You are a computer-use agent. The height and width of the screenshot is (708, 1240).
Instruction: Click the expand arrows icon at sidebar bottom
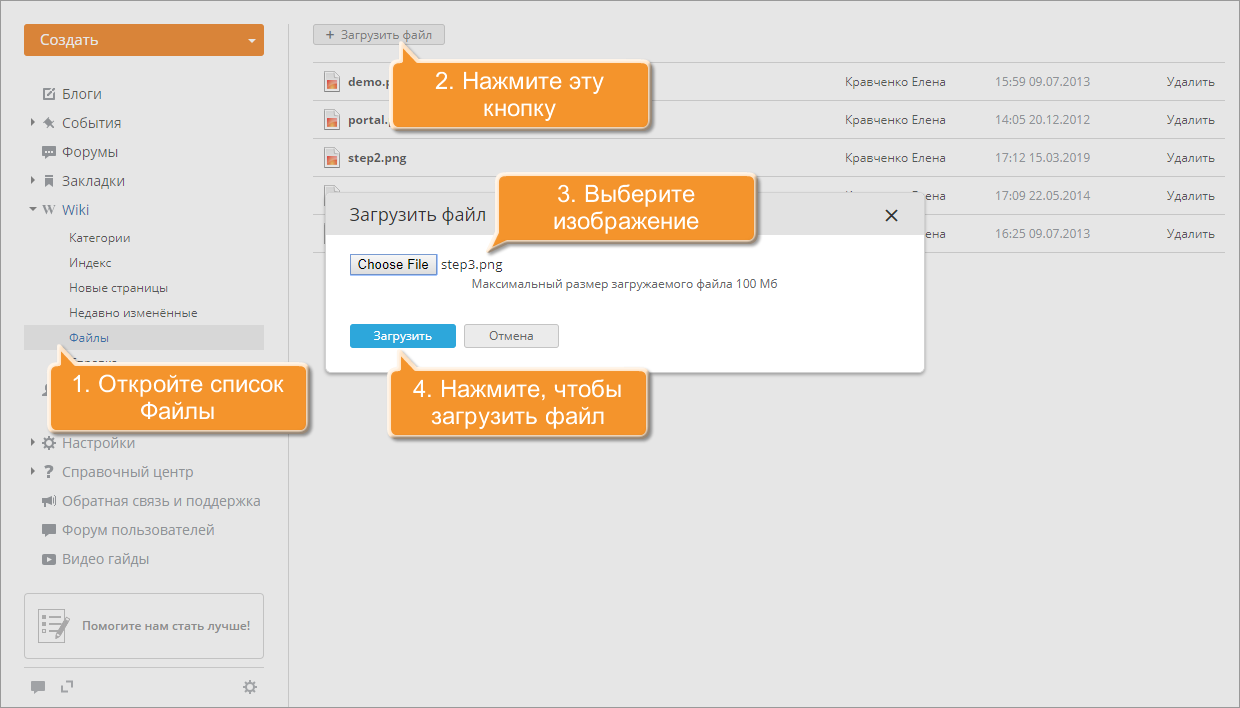pos(67,686)
